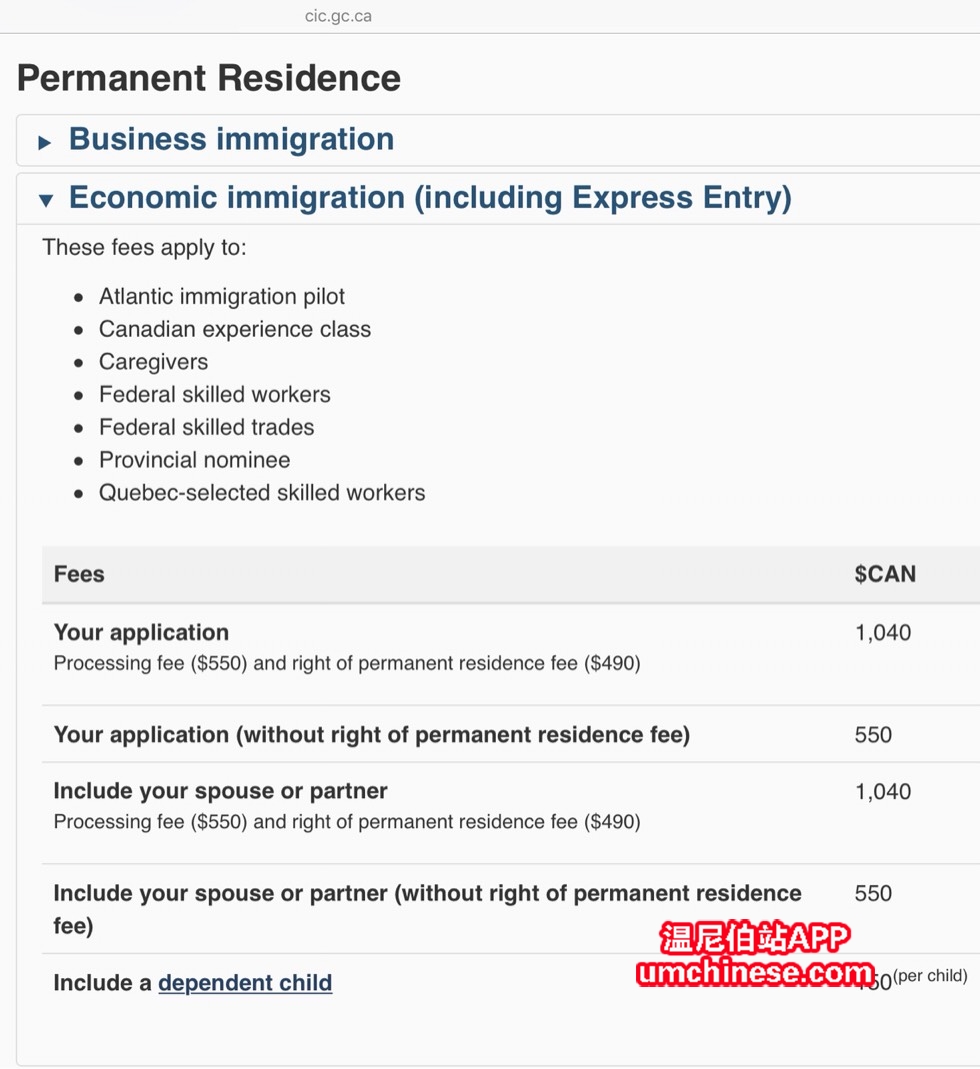Collapse the Economic immigration arrow icon
980x1069 pixels.
click(46, 200)
